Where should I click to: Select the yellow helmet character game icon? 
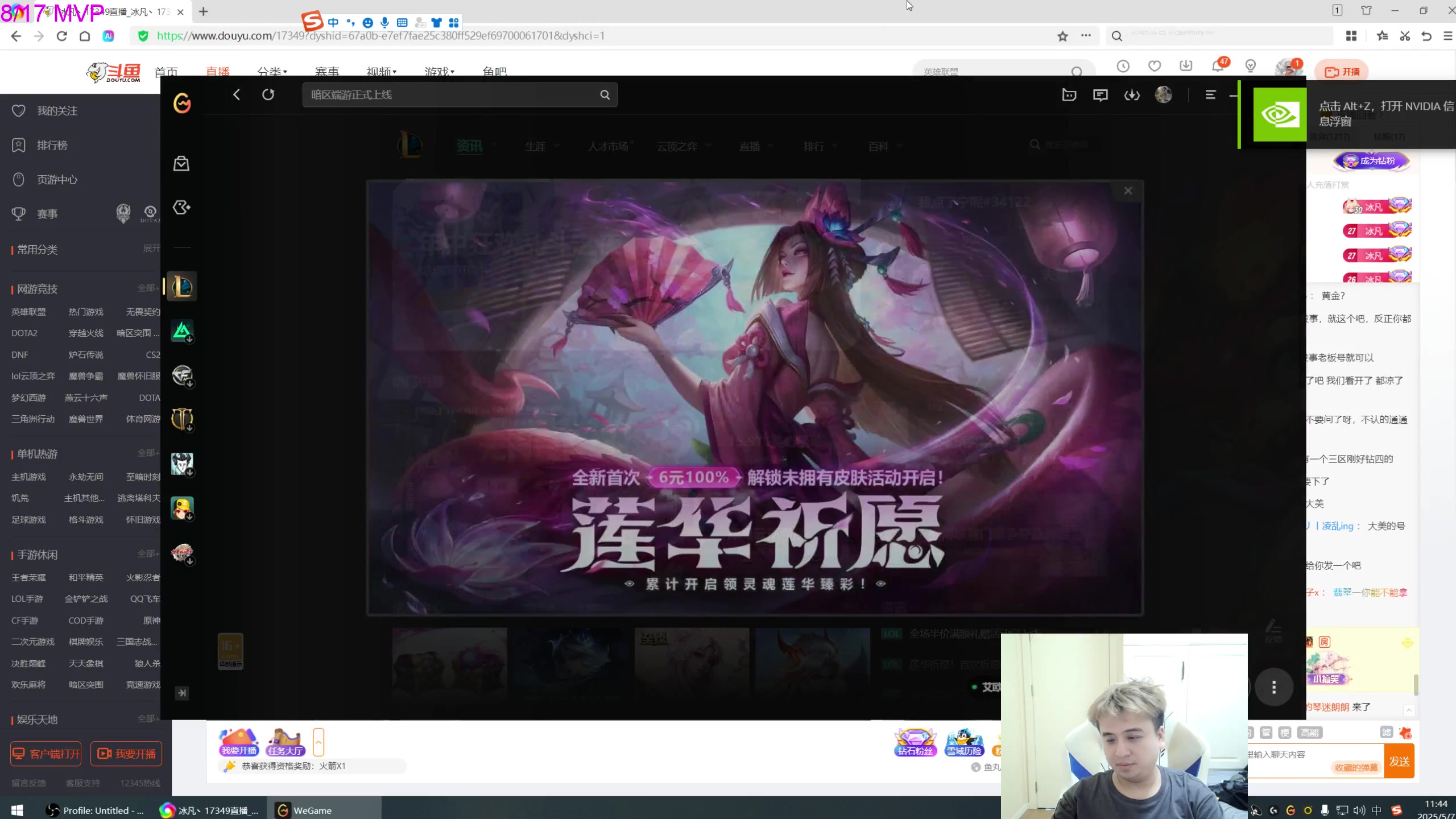pos(182,508)
